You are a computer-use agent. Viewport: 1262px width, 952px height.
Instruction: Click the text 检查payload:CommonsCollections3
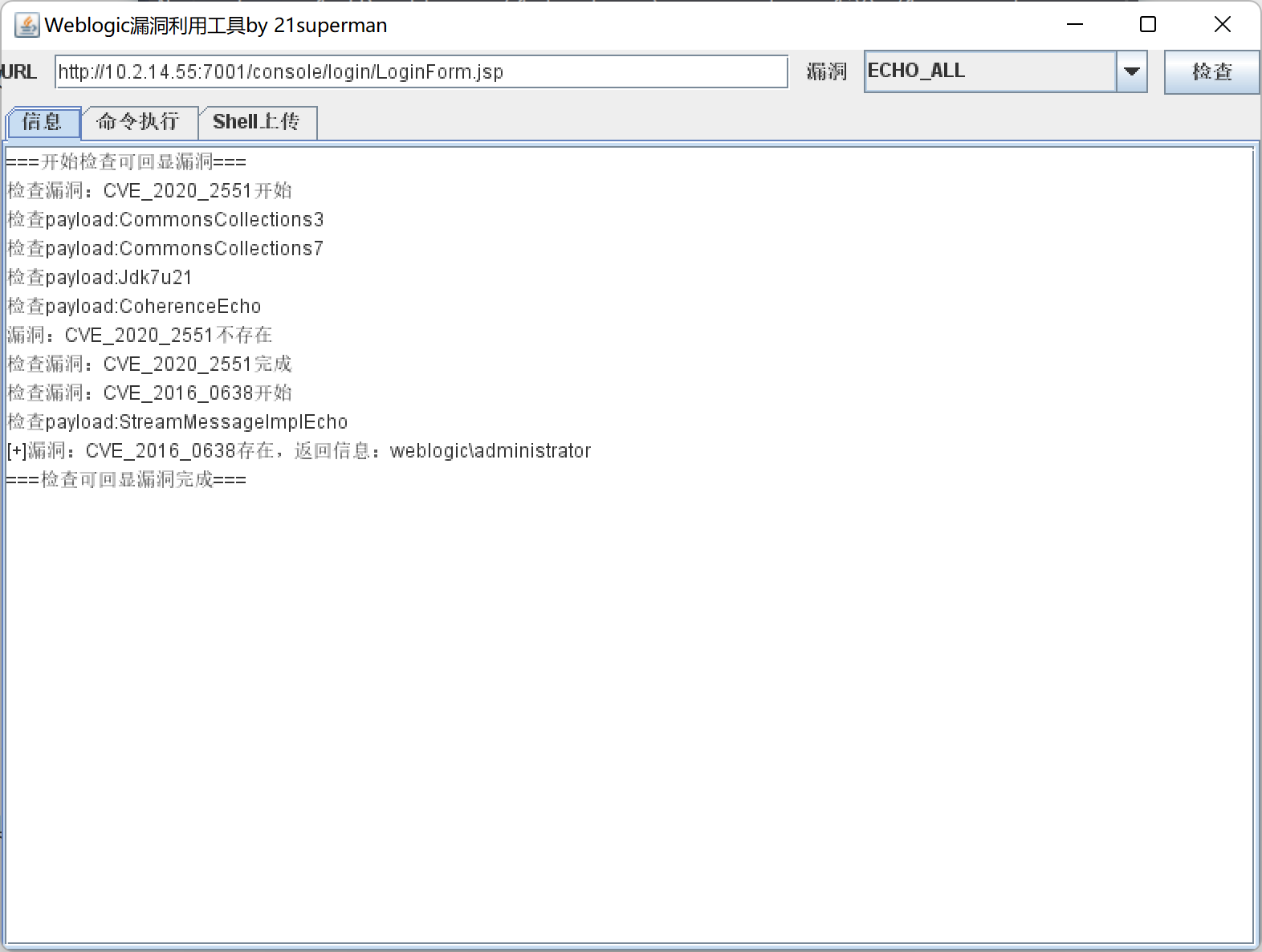pos(165,219)
